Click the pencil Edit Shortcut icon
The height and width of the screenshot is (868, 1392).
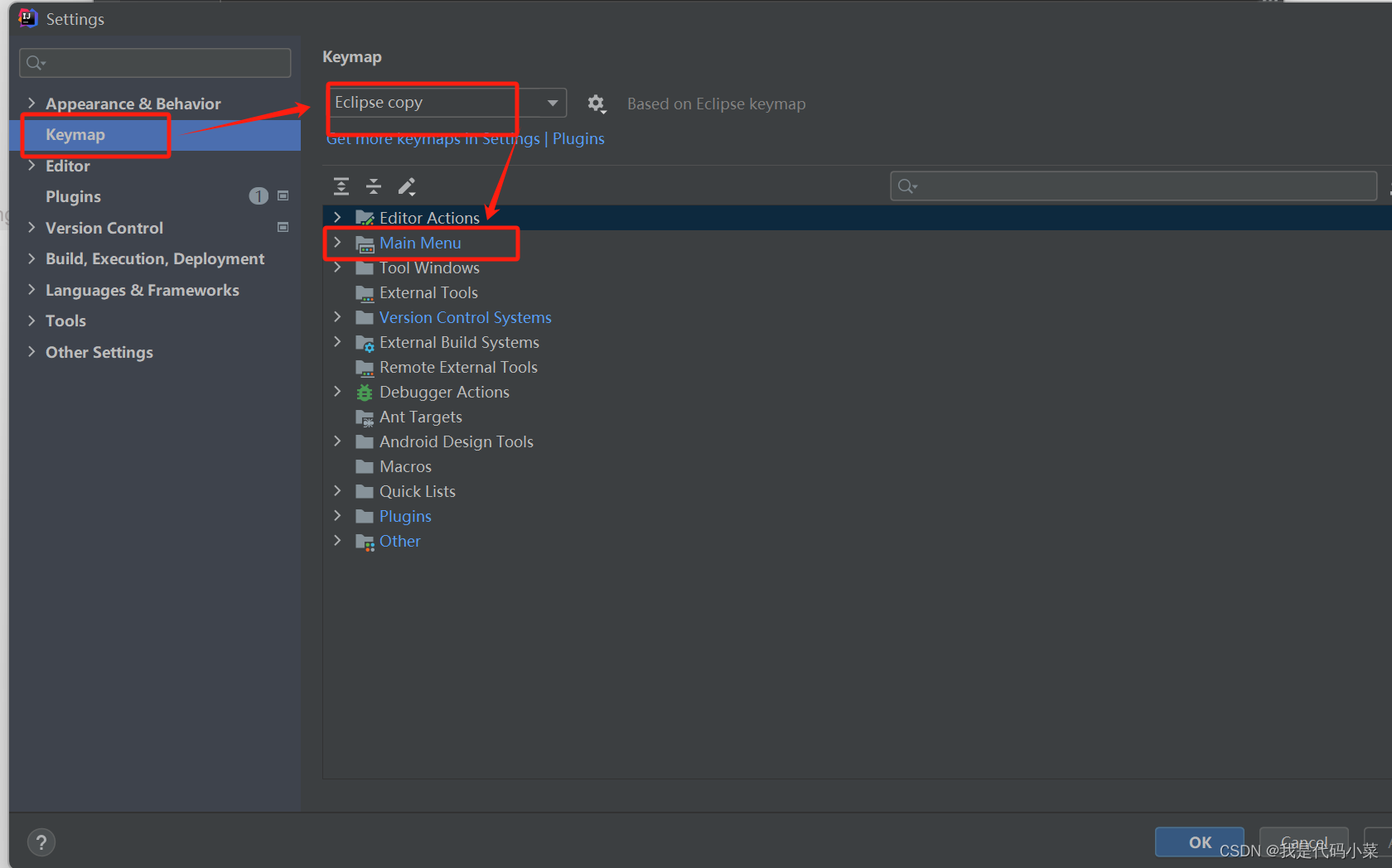pos(407,186)
